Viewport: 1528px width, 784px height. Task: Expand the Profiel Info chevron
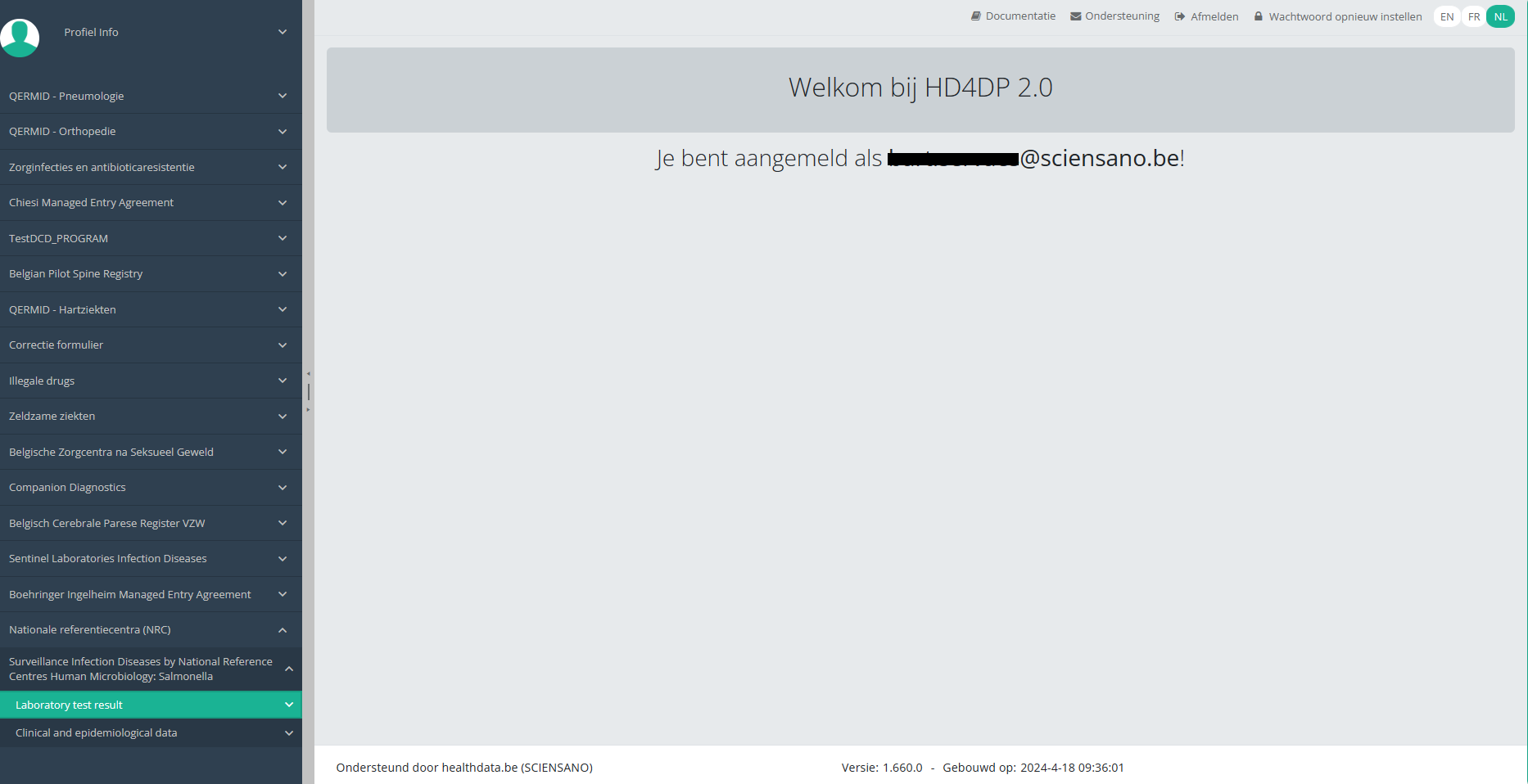point(283,32)
